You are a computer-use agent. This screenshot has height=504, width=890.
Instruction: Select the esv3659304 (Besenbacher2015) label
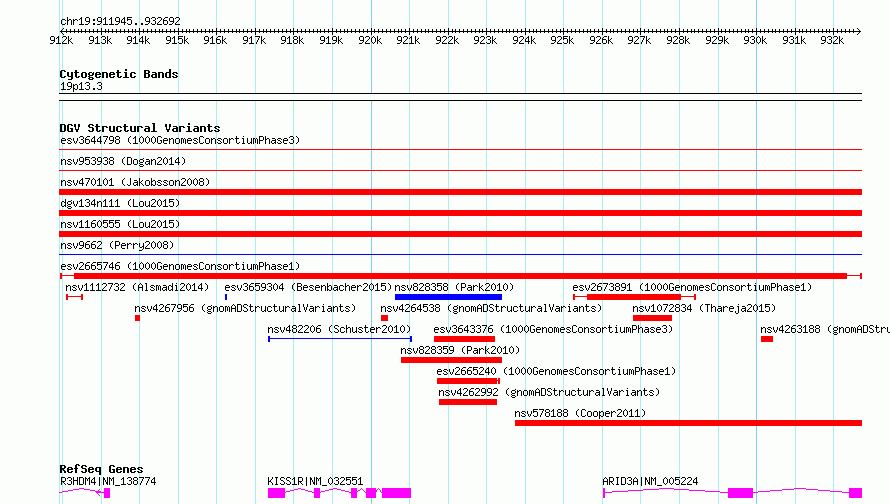coord(308,287)
